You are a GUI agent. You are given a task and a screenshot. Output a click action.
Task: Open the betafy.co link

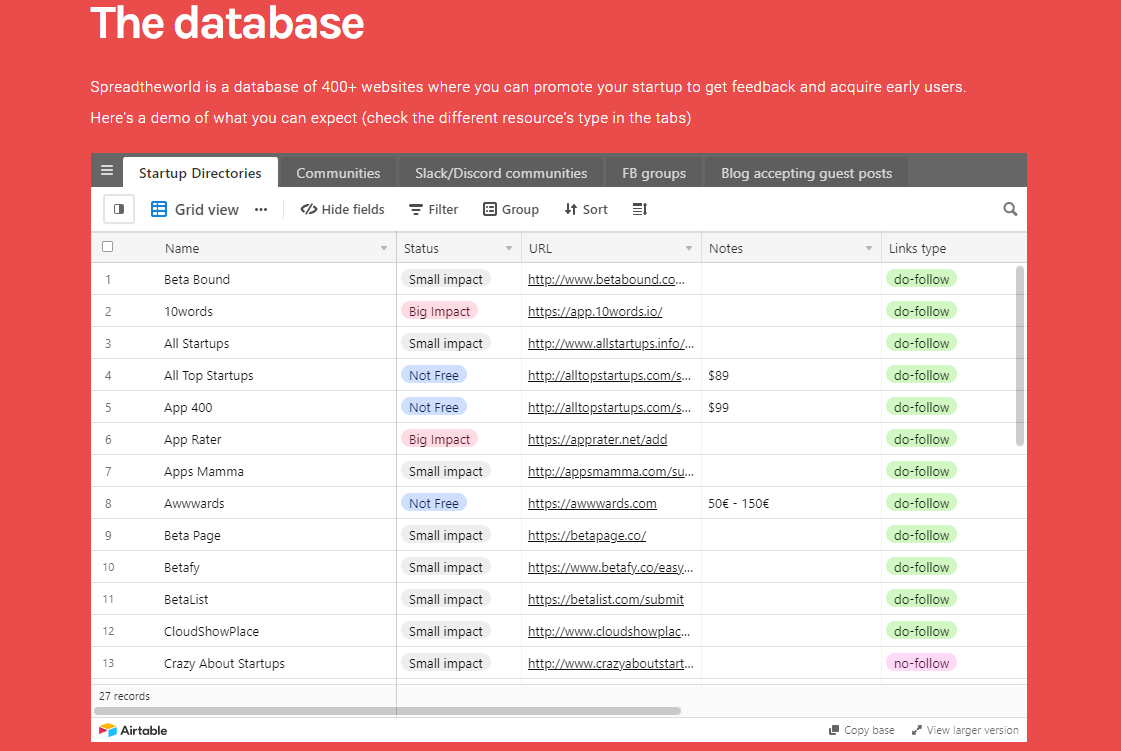pyautogui.click(x=611, y=568)
